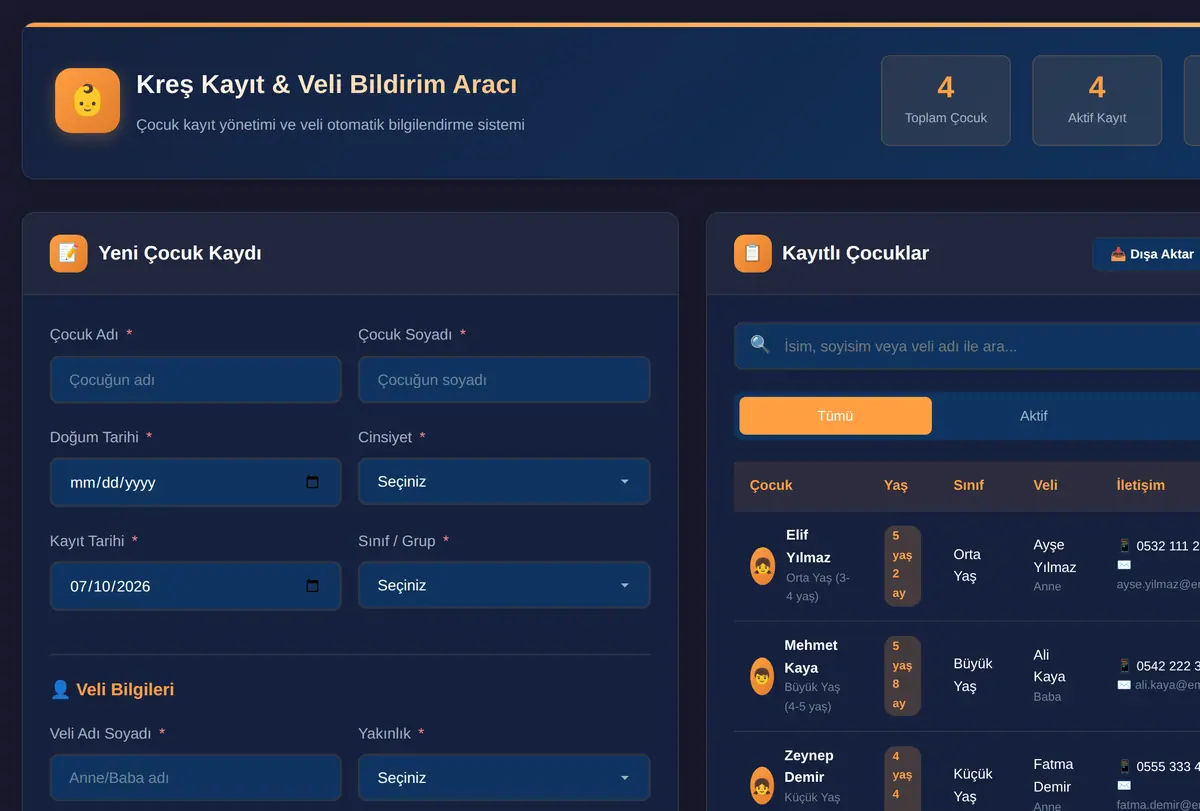The image size is (1200, 811).
Task: Select the Tümü filter tab
Action: 835,416
